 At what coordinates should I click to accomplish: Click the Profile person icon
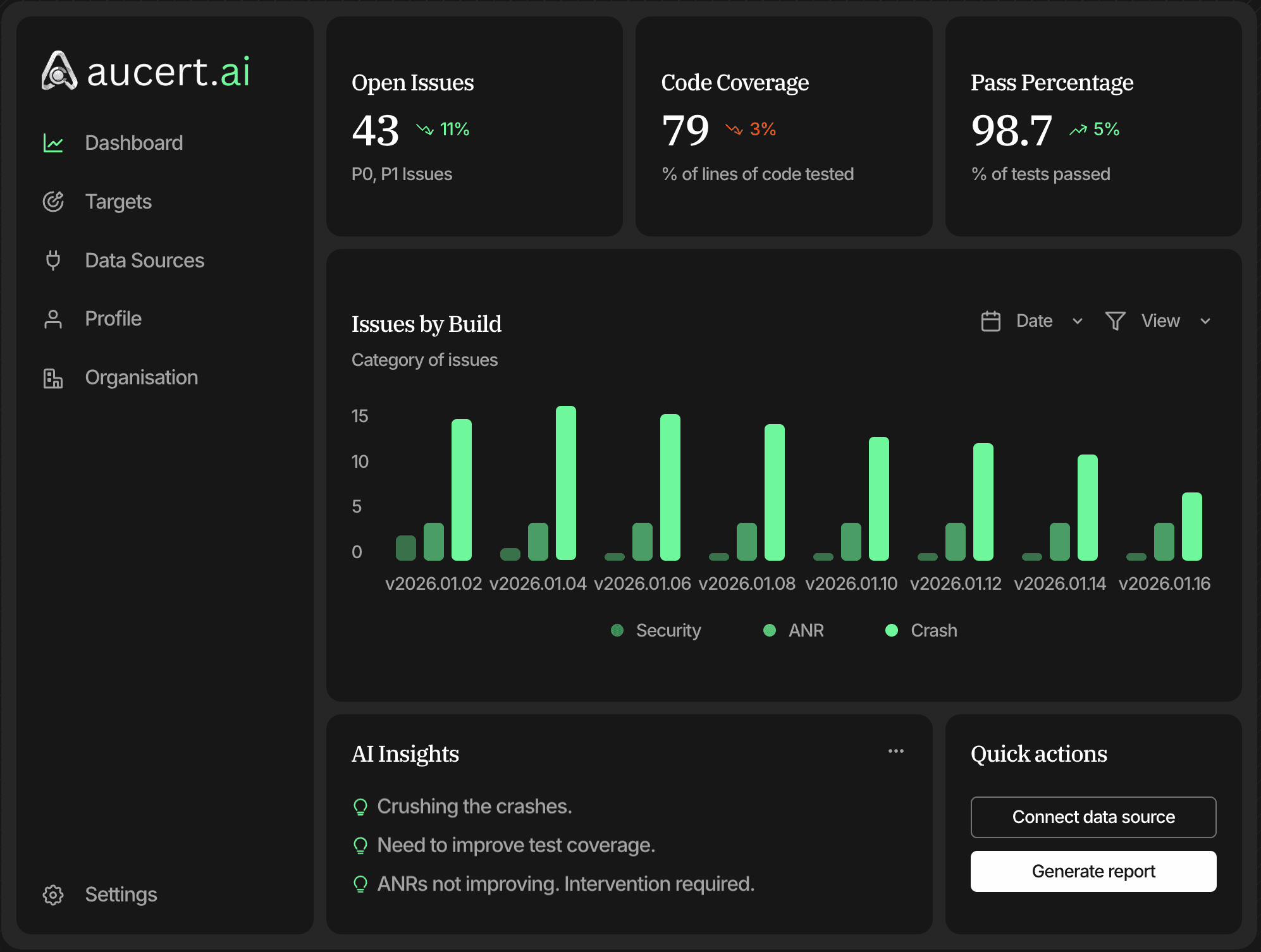coord(53,319)
